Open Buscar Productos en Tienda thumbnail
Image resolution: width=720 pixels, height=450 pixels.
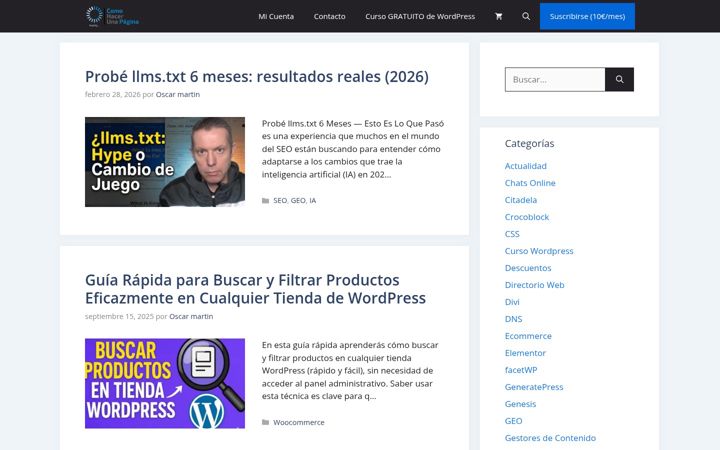tap(165, 383)
